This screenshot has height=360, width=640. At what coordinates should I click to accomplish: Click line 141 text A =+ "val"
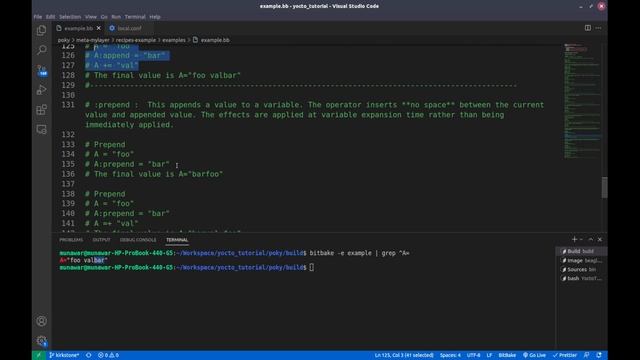pyautogui.click(x=116, y=223)
